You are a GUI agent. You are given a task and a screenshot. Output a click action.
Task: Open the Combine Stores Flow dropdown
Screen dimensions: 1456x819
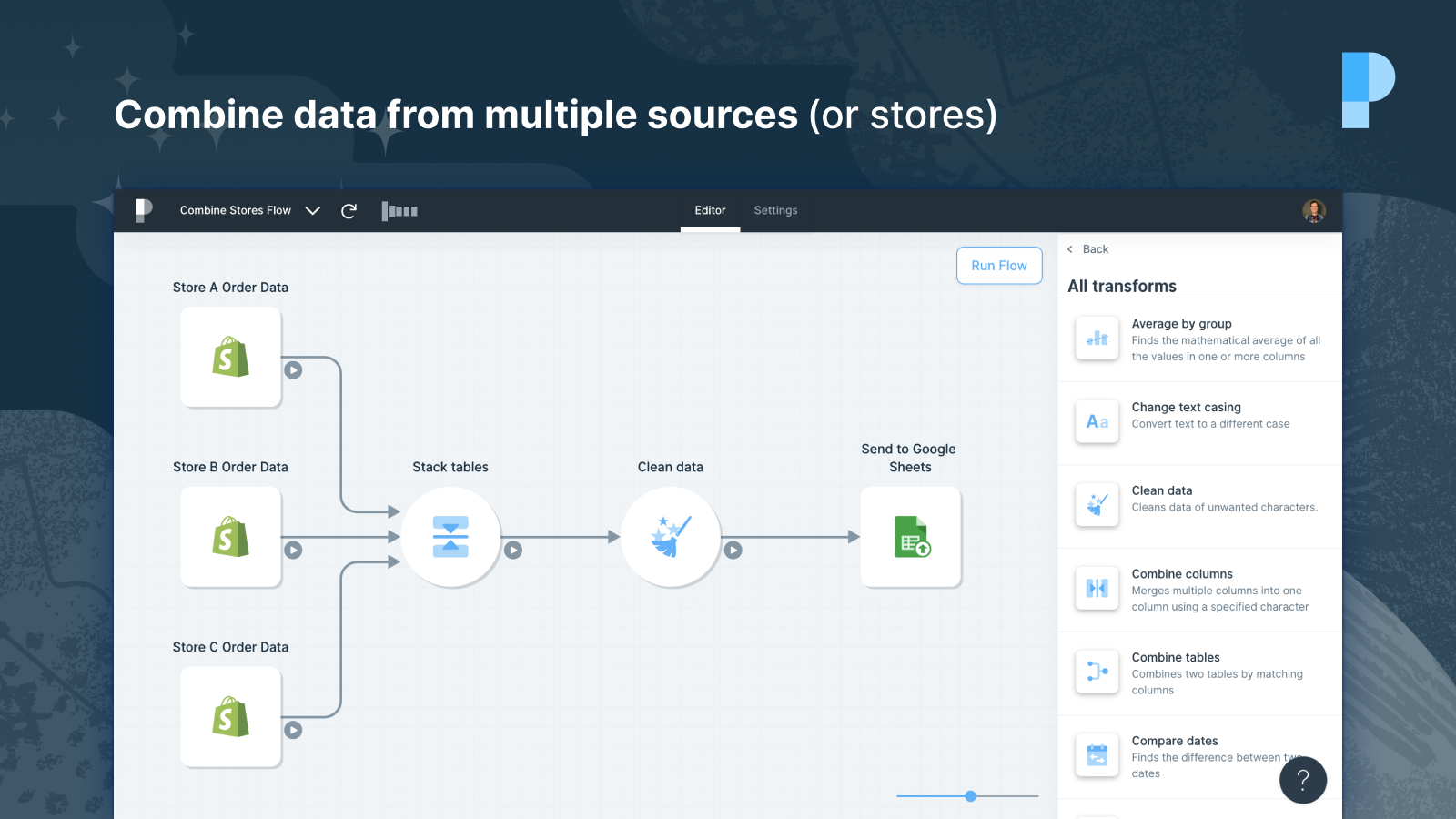[x=313, y=210]
